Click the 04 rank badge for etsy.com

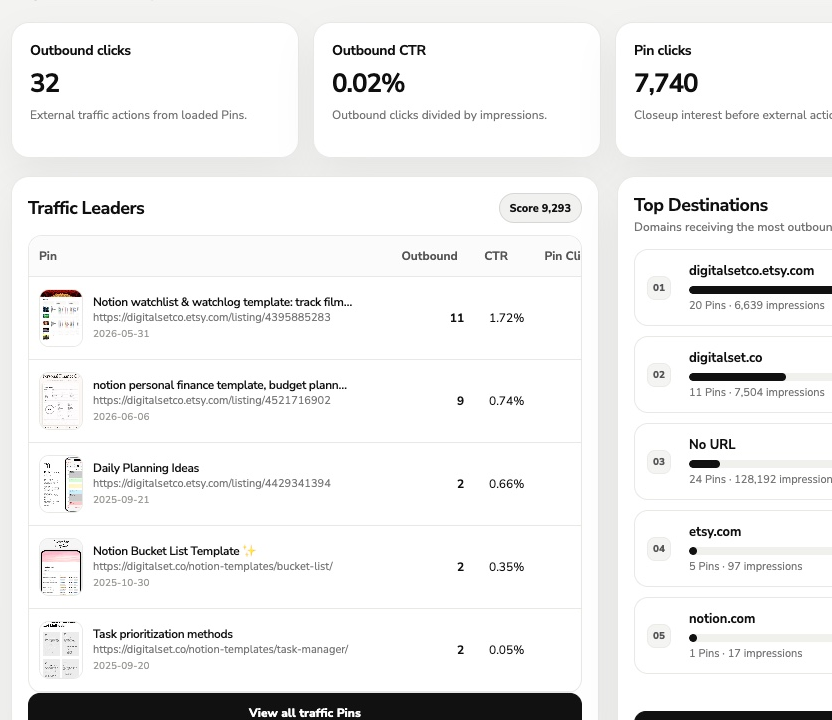click(658, 549)
